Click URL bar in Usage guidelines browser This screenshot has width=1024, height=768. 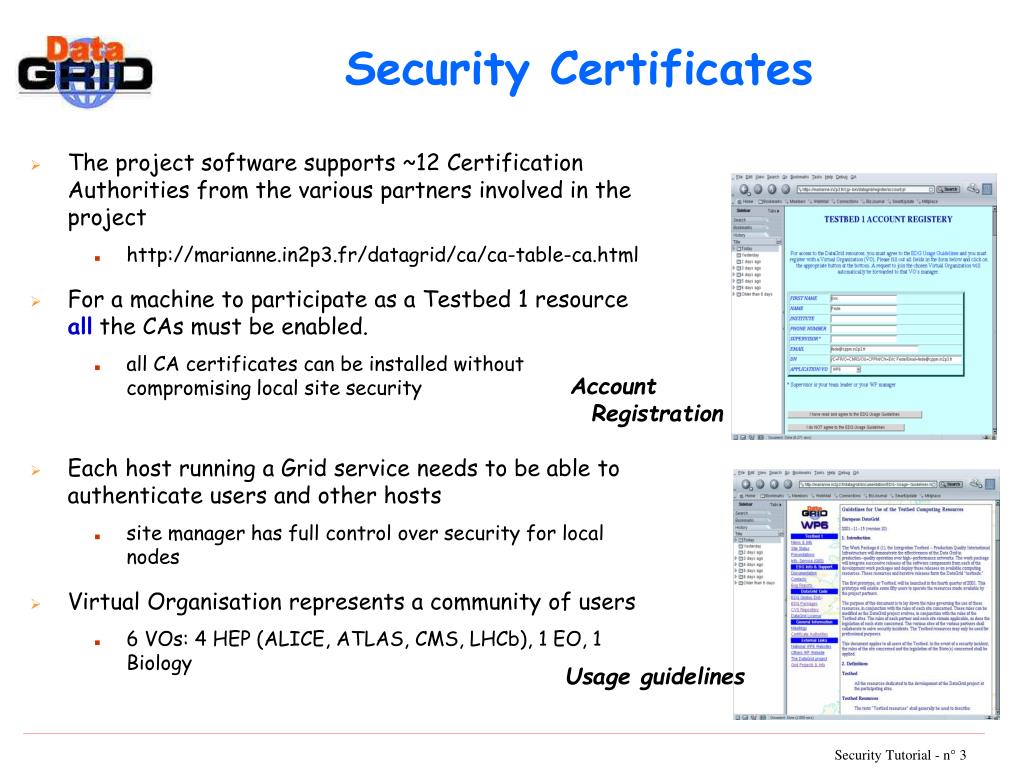(x=869, y=484)
